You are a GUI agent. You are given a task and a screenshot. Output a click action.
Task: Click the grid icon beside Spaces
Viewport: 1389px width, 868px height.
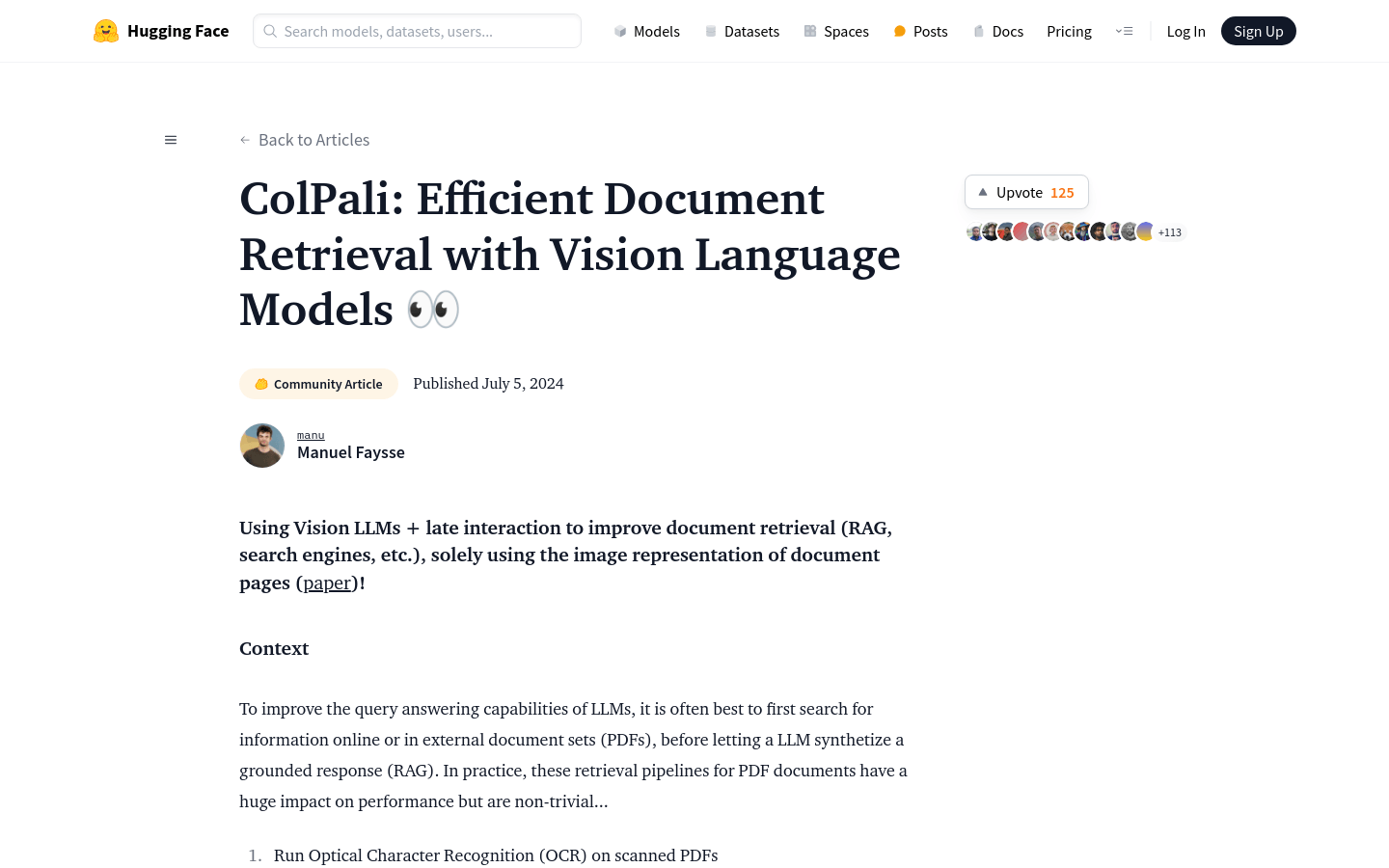(810, 32)
